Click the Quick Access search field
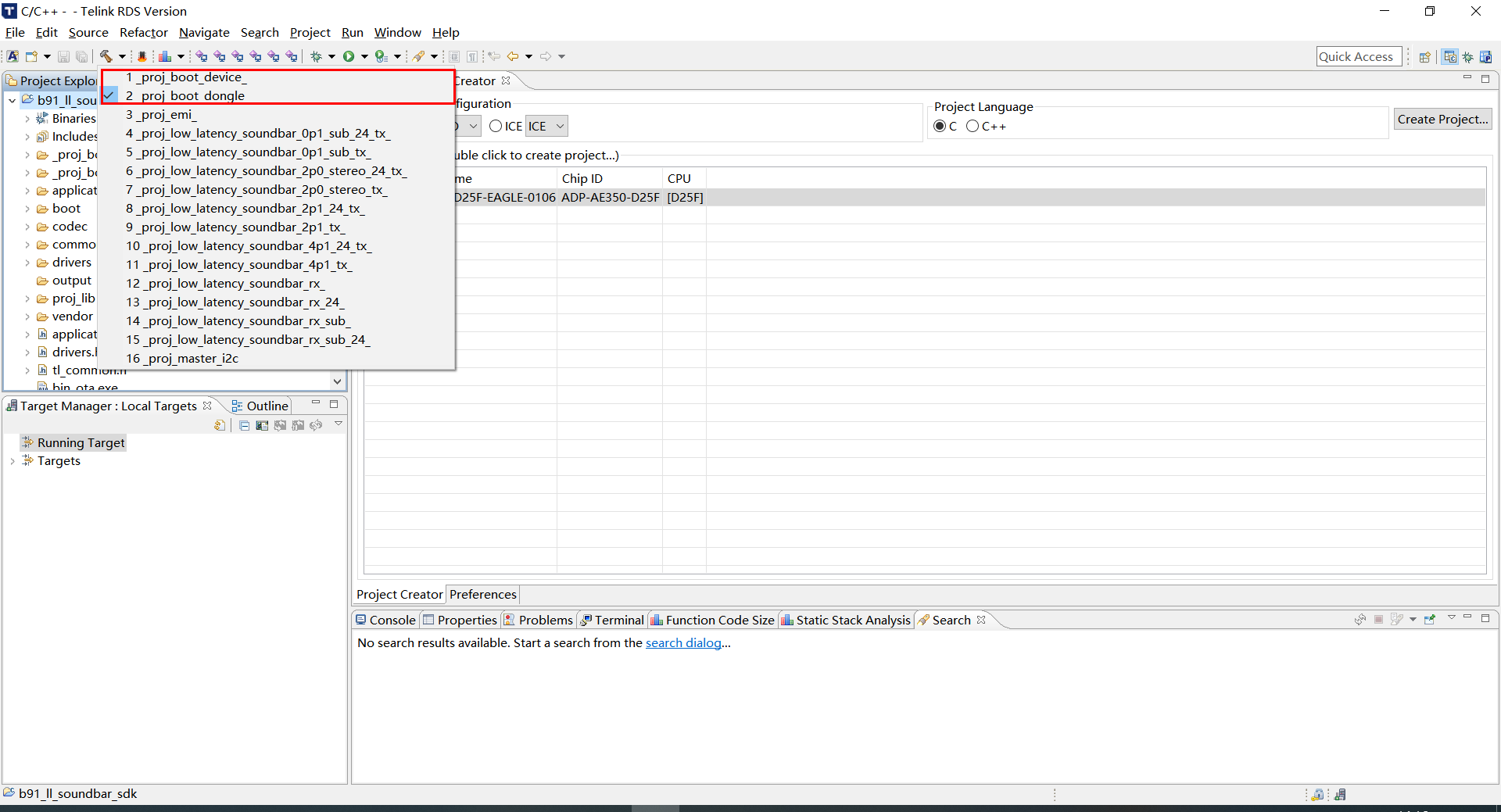1501x812 pixels. tap(1358, 56)
